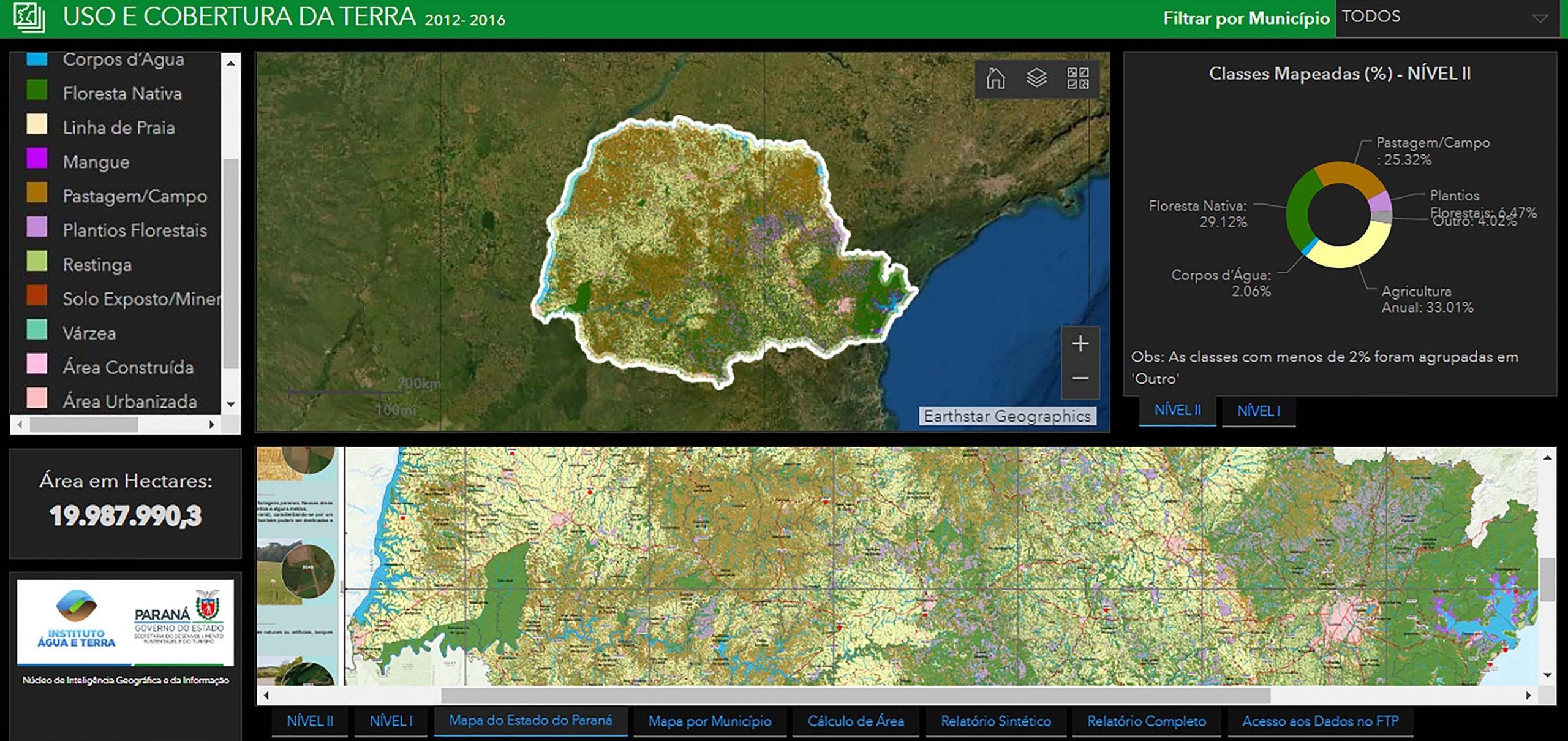Click the dashboard logo icon in header
Screen dimensions: 1568x741
pyautogui.click(x=29, y=18)
